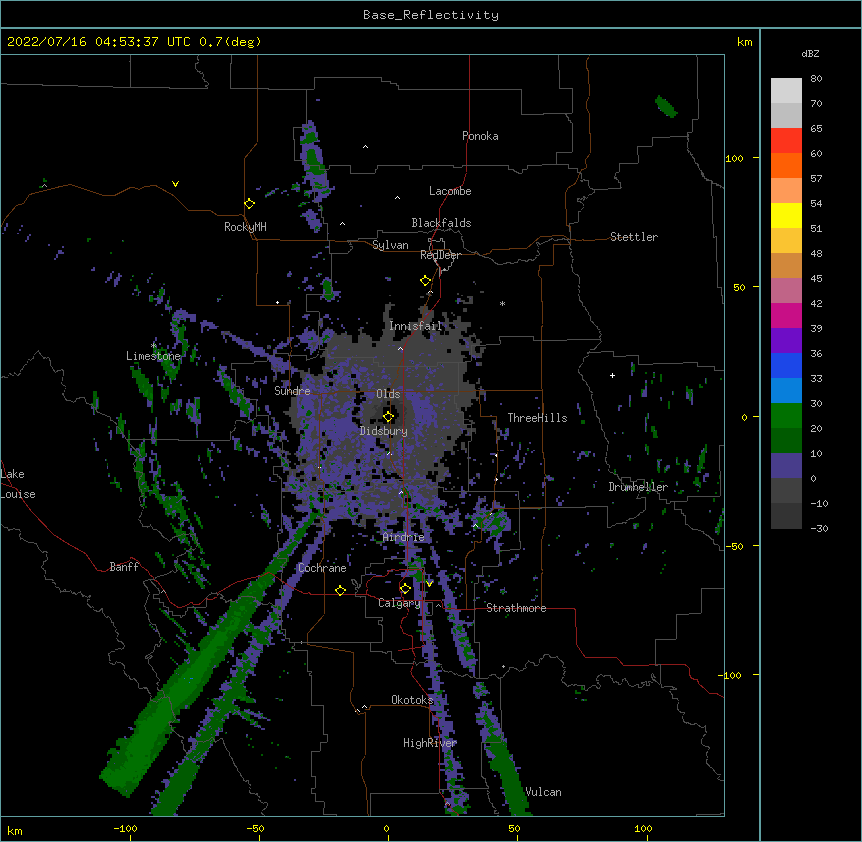Select the yellow diamond marker right of Cochrane
The width and height of the screenshot is (862, 842).
[x=340, y=590]
